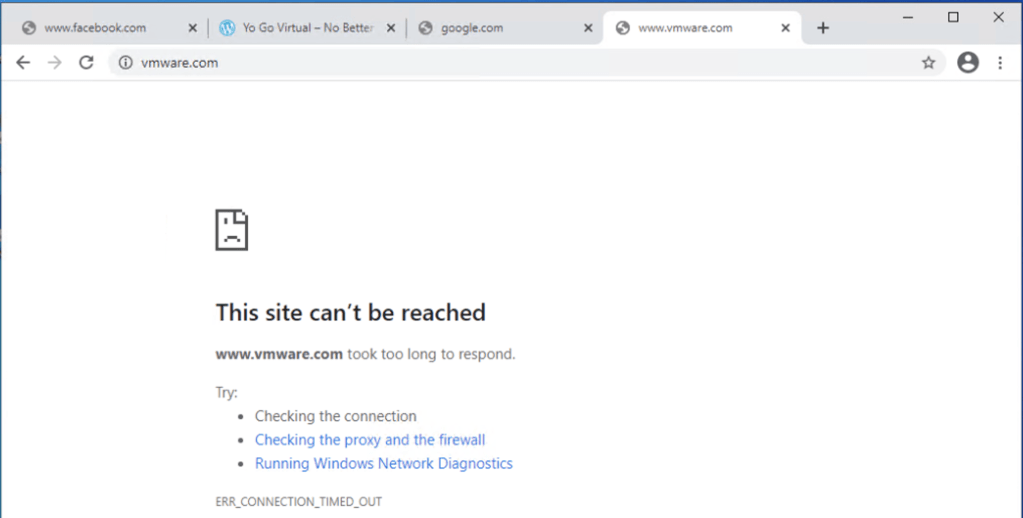Select the www.vmware.com tab

point(690,28)
